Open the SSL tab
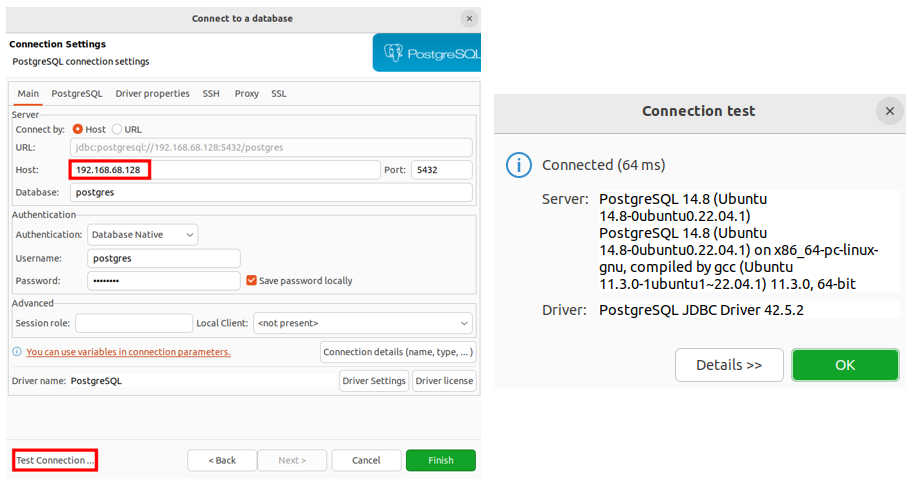 (279, 93)
